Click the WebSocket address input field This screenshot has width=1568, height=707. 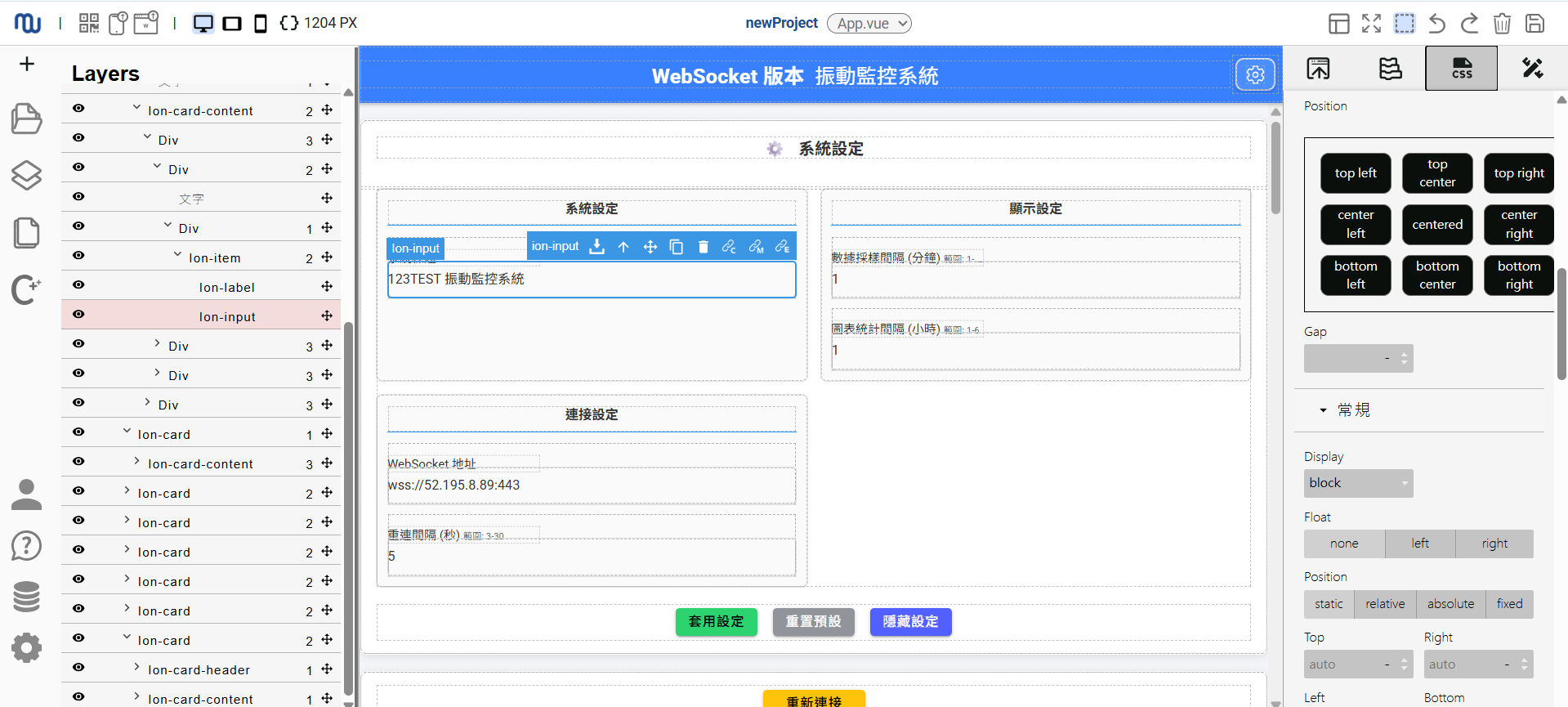coord(591,486)
